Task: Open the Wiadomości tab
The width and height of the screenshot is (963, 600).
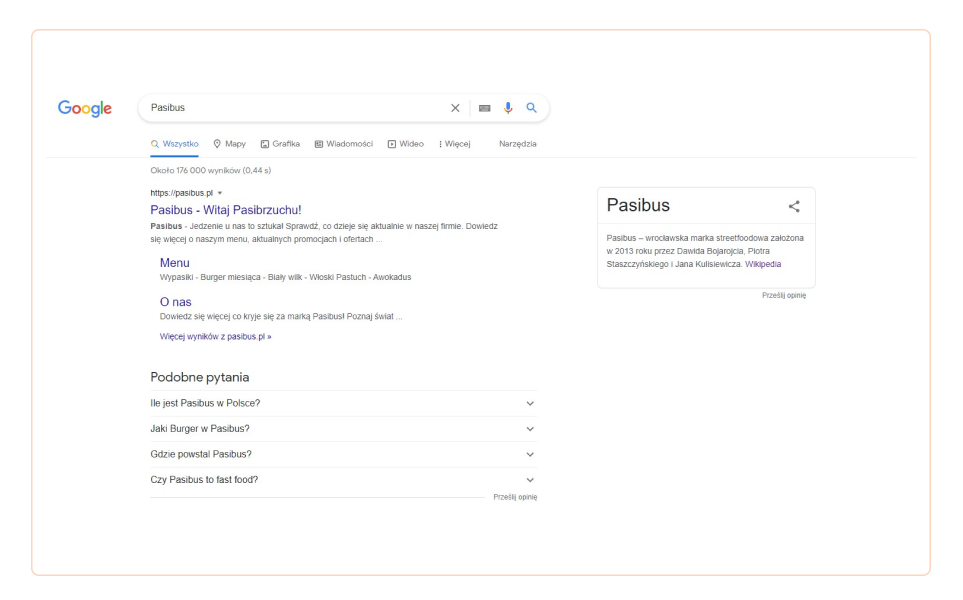Action: pos(343,144)
